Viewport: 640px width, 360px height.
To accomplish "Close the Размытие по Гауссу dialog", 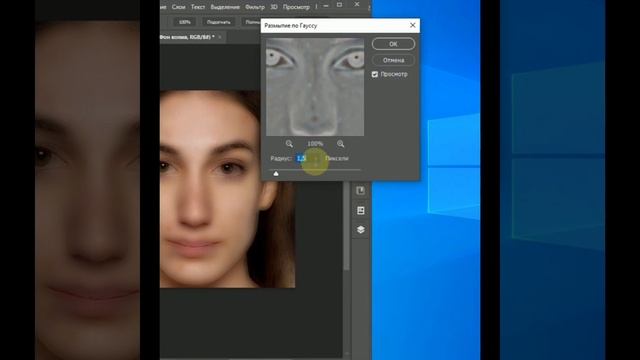I will coord(412,25).
